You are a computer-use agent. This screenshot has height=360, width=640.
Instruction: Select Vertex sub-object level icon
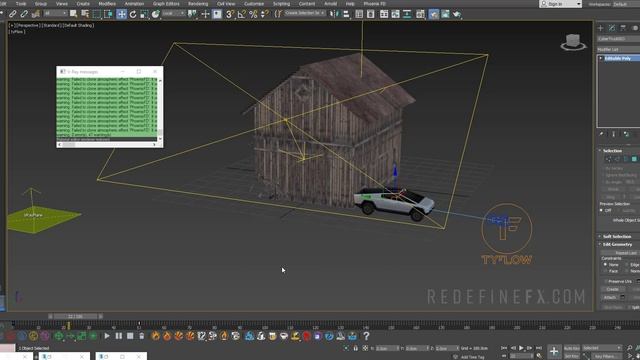tap(608, 159)
